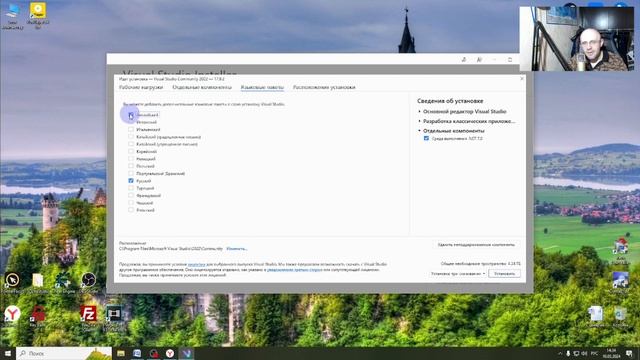Check Португальский (Бразилия) language pack
Screen dimensions: 640x360
(x=131, y=173)
